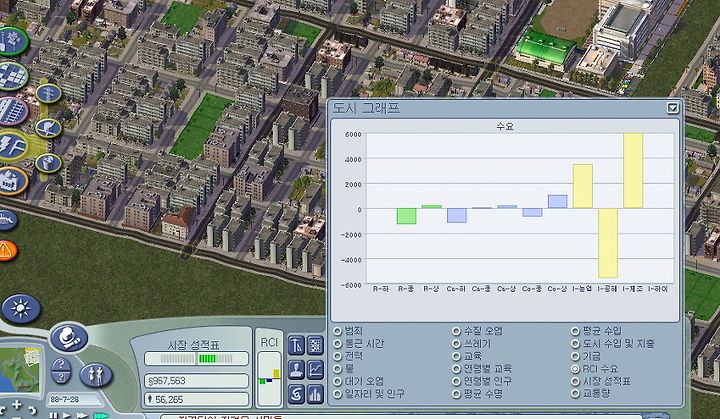Select the 평균 수명 graph option
The width and height of the screenshot is (720, 419).
[x=456, y=394]
